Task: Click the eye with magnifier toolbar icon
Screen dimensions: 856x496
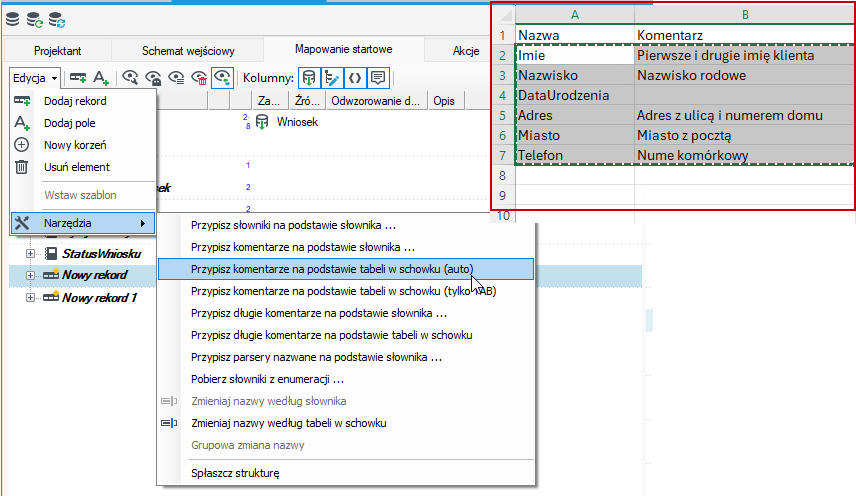Action: pos(130,78)
